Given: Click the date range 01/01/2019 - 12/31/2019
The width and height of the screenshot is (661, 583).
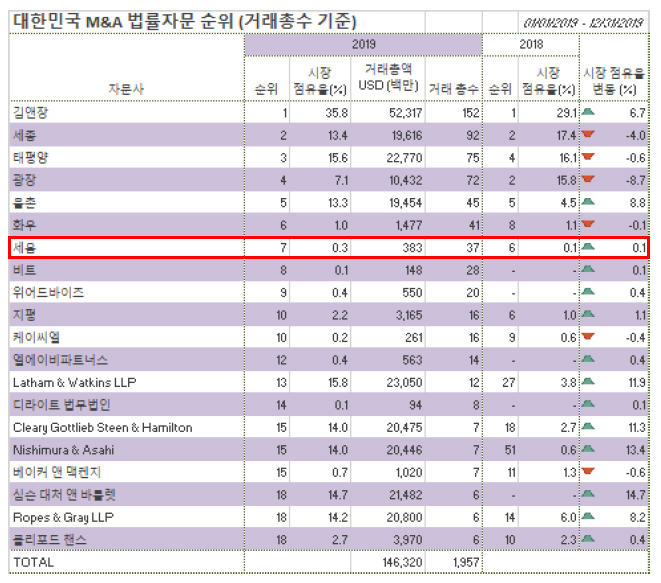Looking at the screenshot, I should (x=583, y=23).
